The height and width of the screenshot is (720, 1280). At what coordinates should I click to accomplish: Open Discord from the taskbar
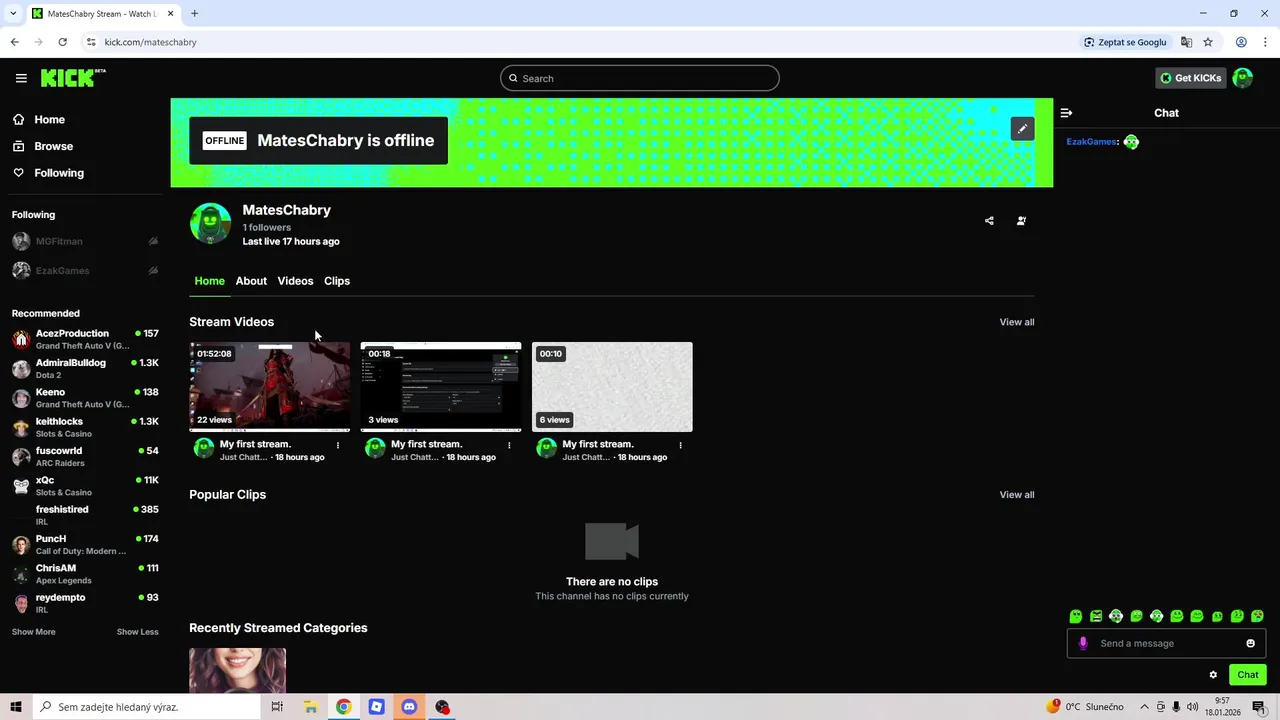pyautogui.click(x=409, y=707)
